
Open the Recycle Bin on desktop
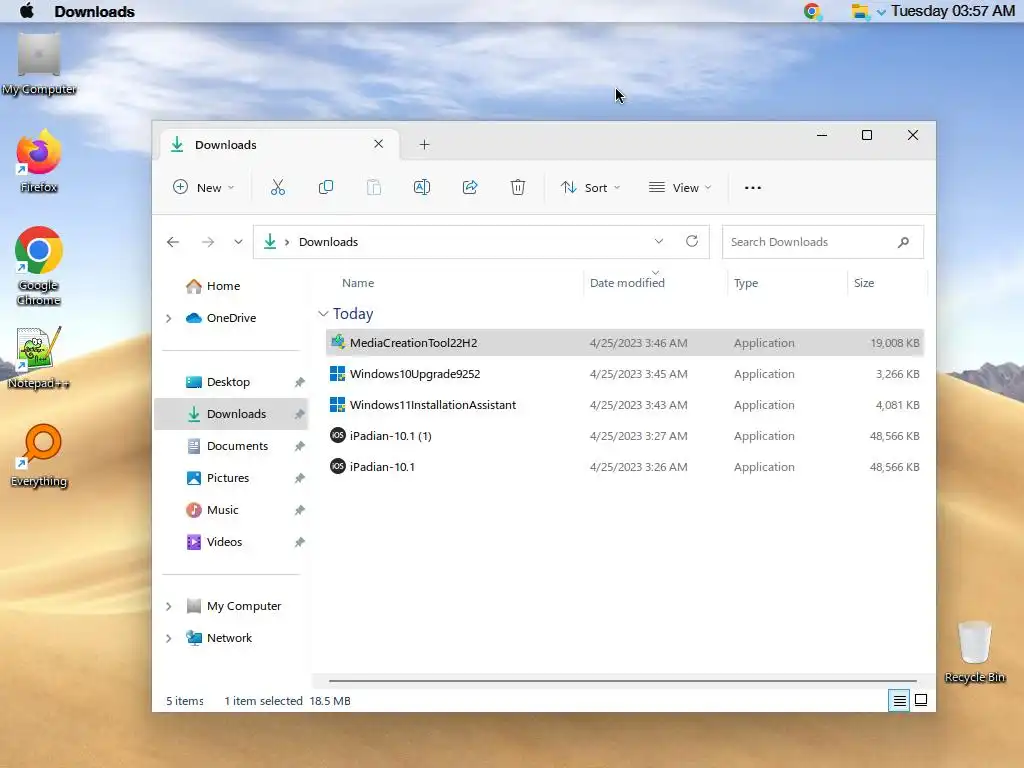point(974,651)
